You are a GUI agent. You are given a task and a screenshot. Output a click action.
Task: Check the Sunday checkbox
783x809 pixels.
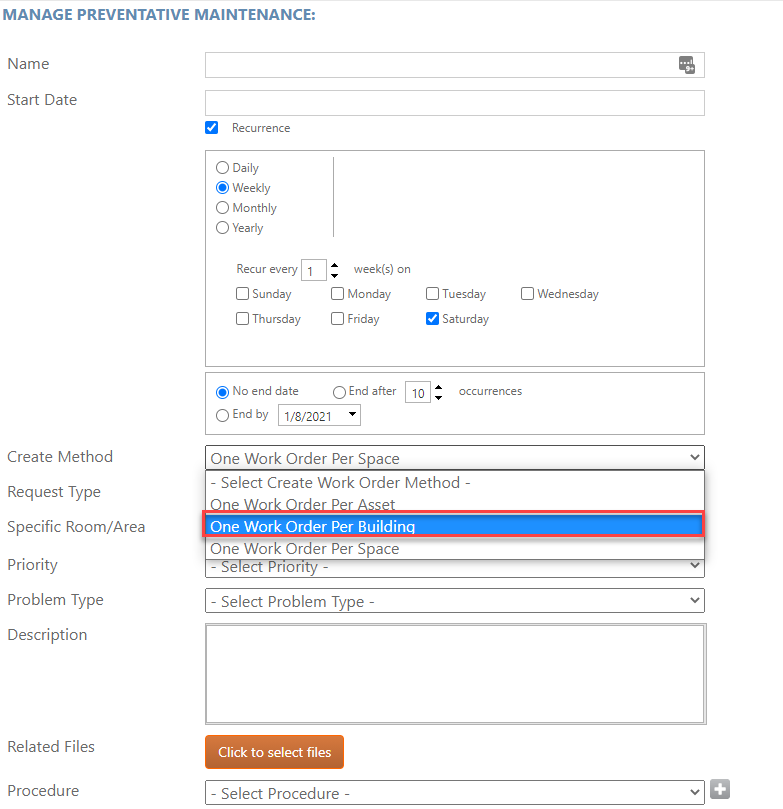click(x=242, y=294)
